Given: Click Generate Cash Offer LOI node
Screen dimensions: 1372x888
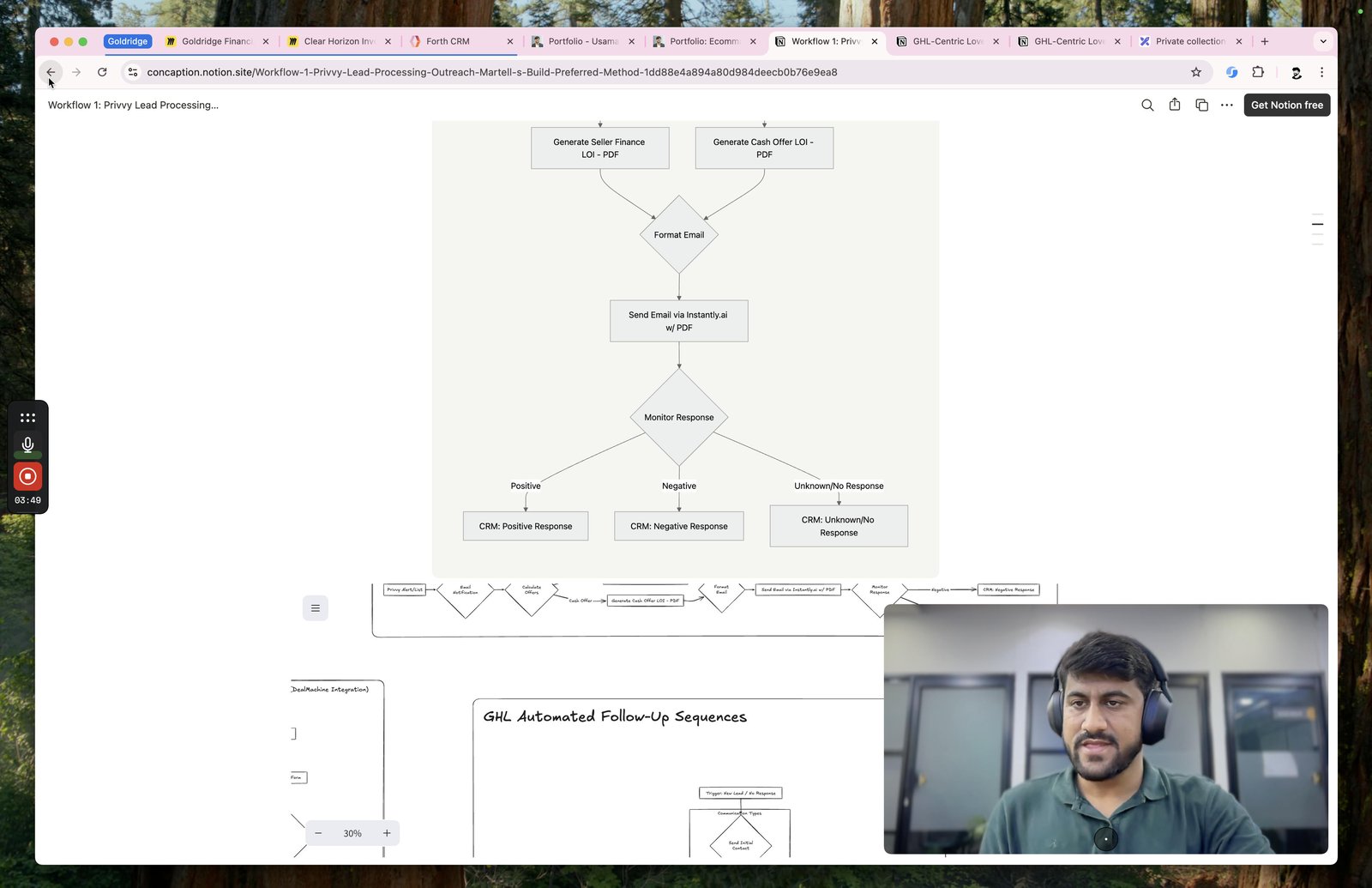Looking at the screenshot, I should [764, 148].
